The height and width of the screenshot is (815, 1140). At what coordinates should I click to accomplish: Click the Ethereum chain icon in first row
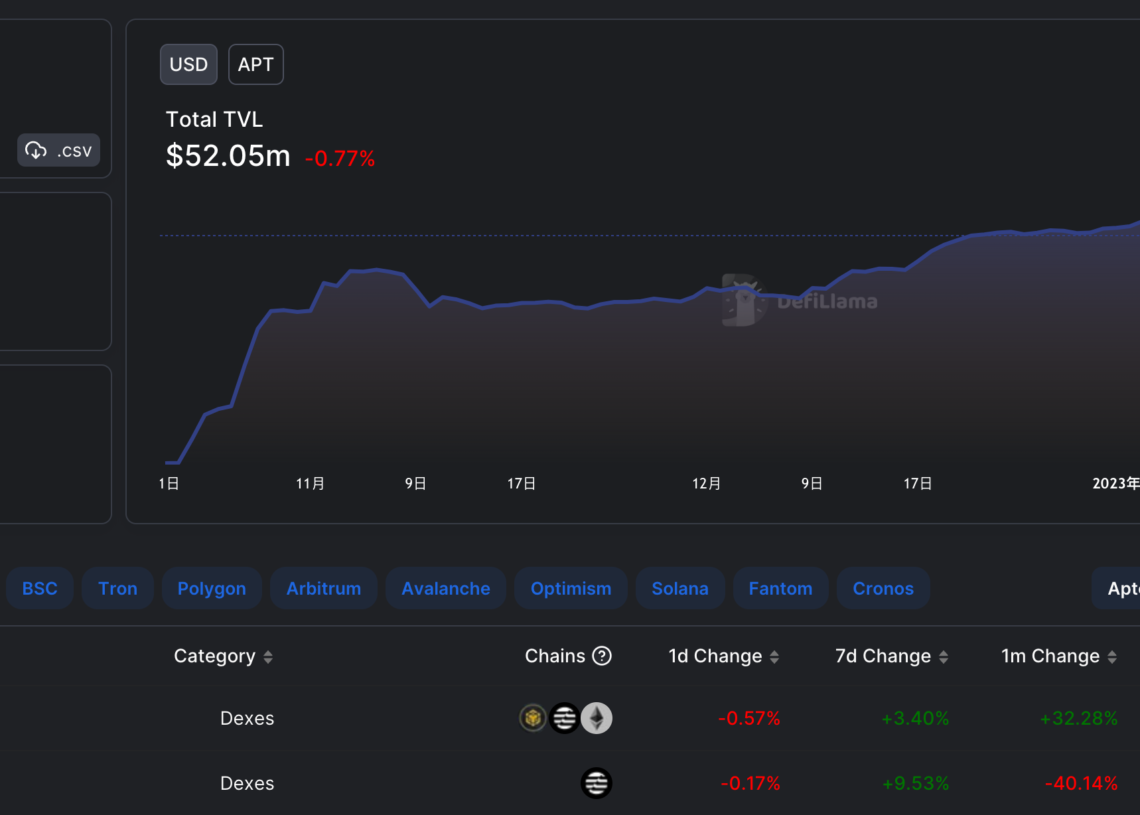[596, 718]
